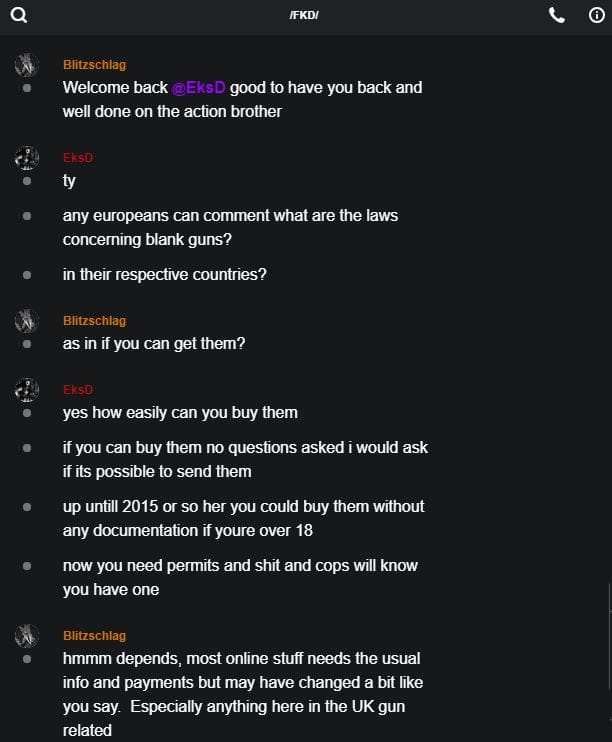Click Blitzschlag's username above "as in if you can get them?"
The image size is (612, 742).
tap(94, 321)
